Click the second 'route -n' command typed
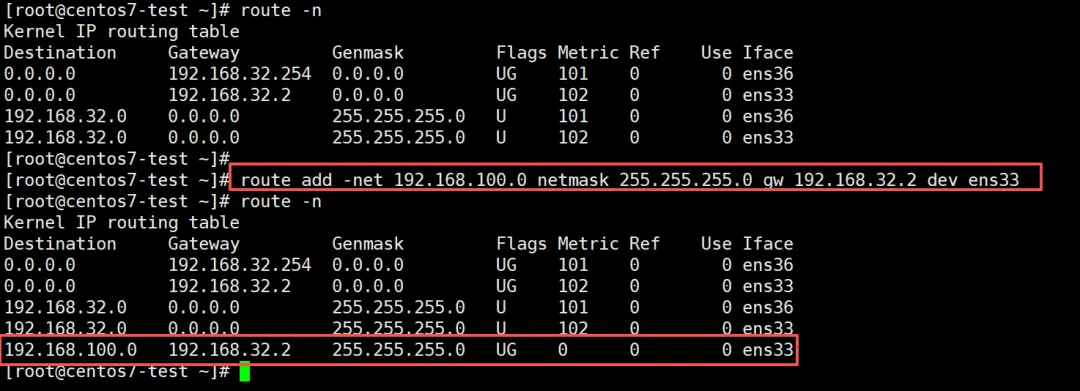 [281, 202]
